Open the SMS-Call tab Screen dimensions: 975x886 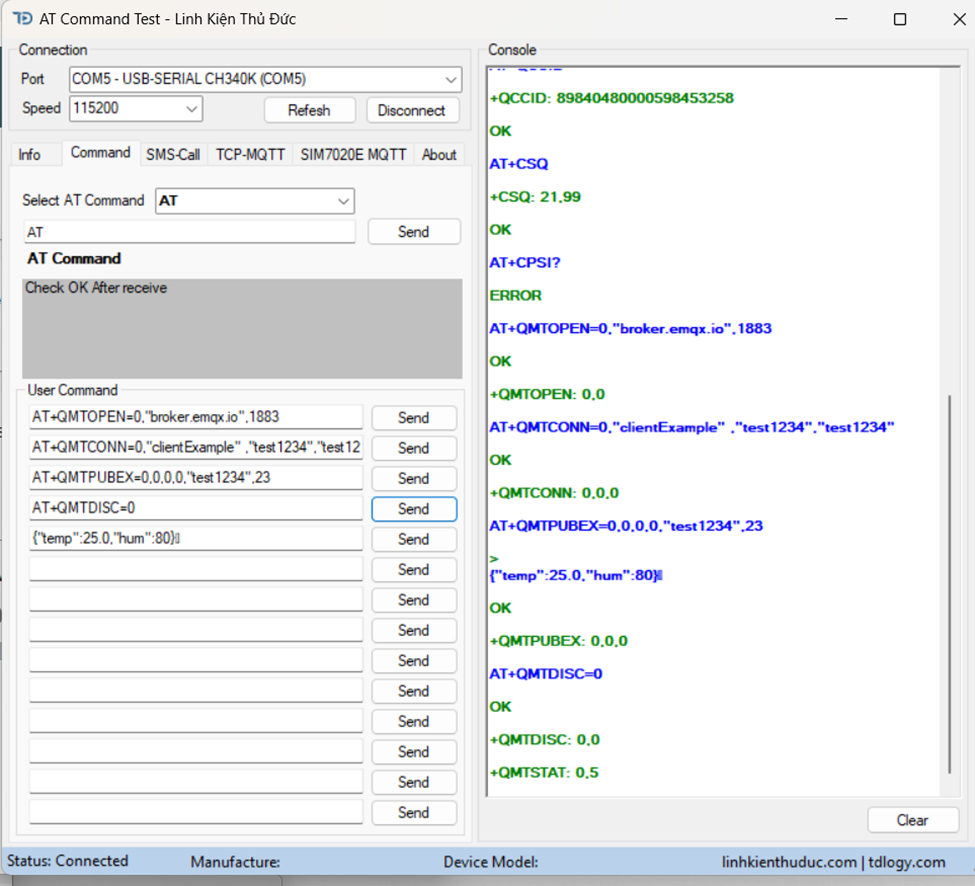(x=173, y=154)
